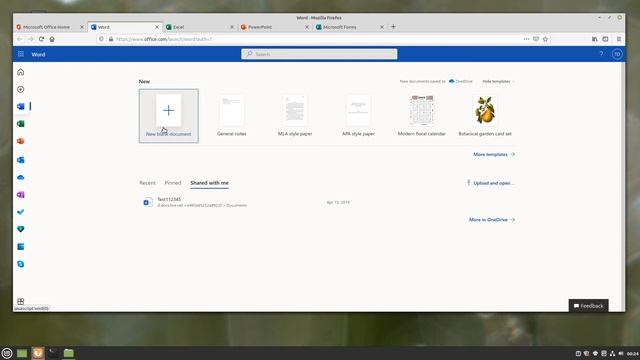Follow the More templates link
Viewport: 640px width, 360px height.
494,154
